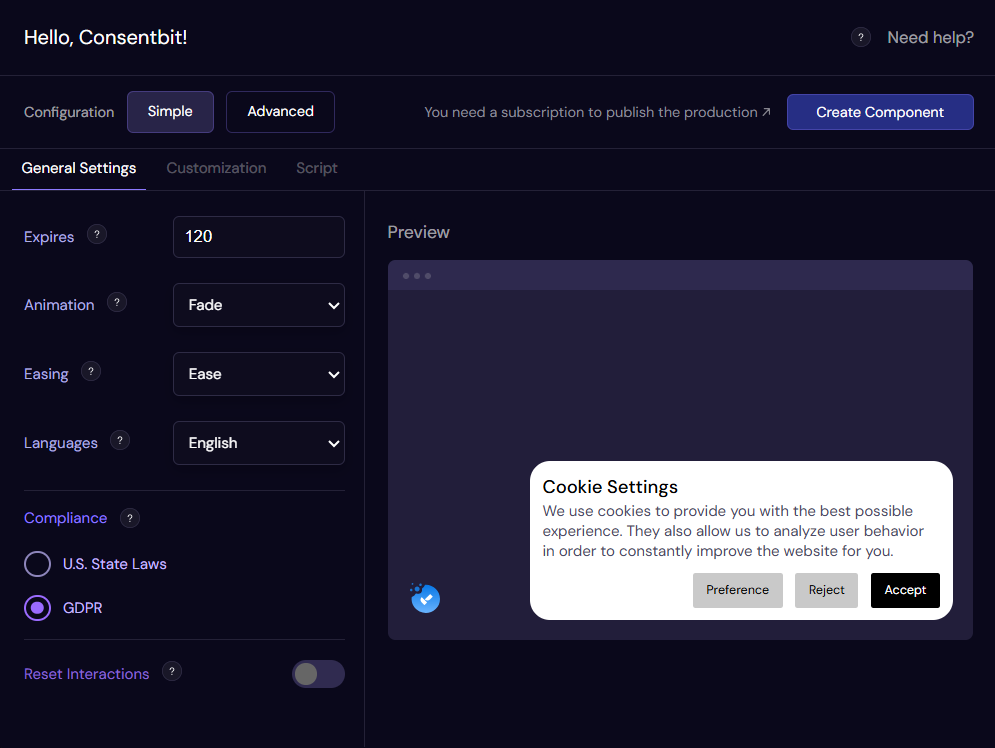995x748 pixels.
Task: Click the Preview label
Action: pos(418,232)
